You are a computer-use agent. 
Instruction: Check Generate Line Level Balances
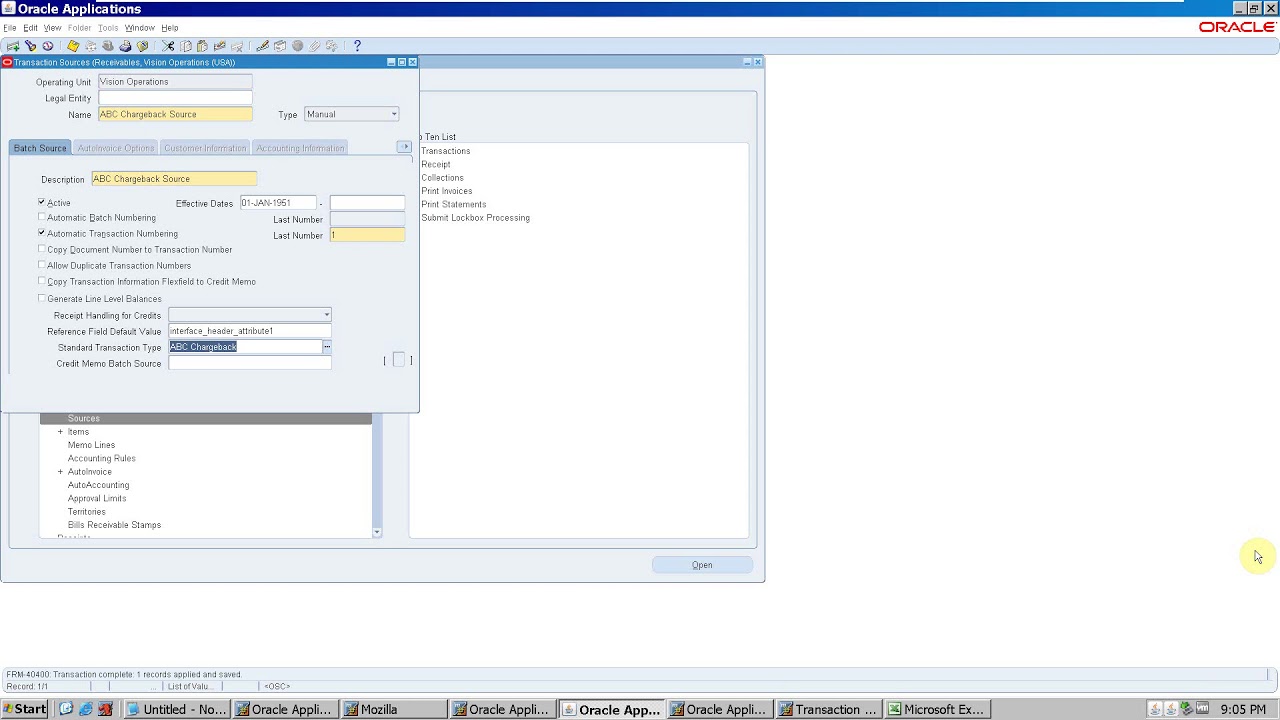pyautogui.click(x=42, y=298)
